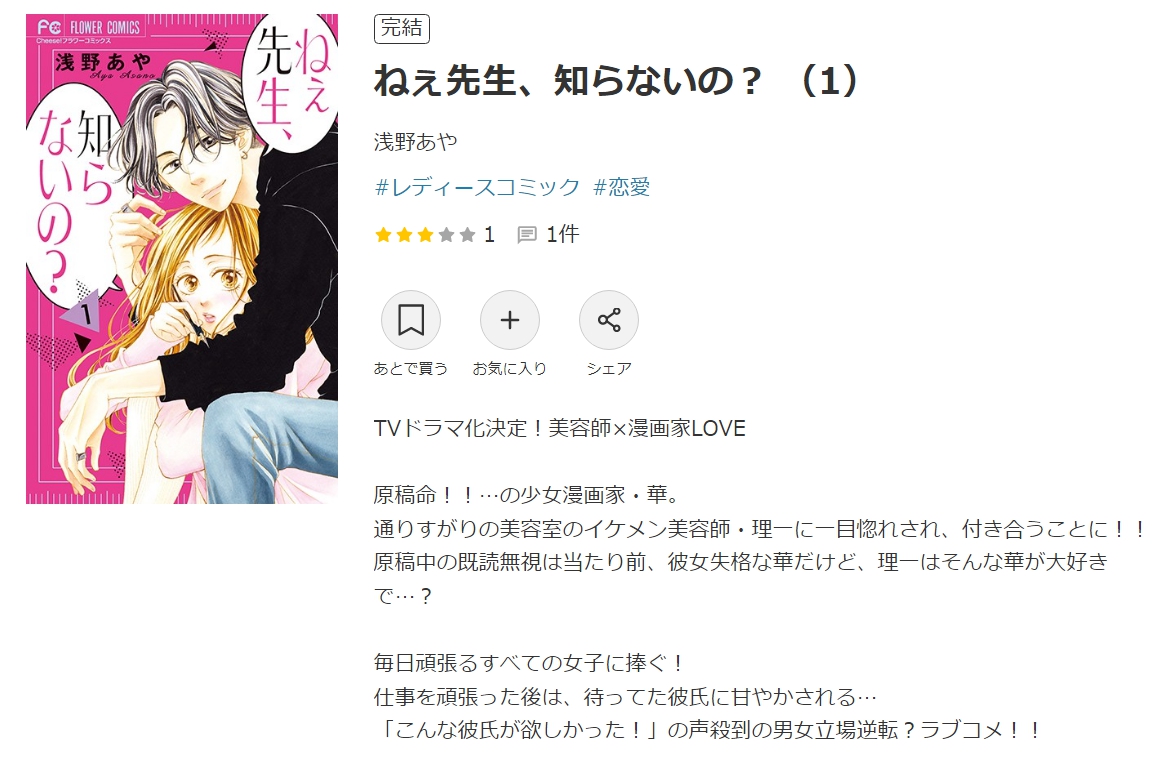Click the rating score number beside stars
The height and width of the screenshot is (759, 1154).
coord(489,235)
